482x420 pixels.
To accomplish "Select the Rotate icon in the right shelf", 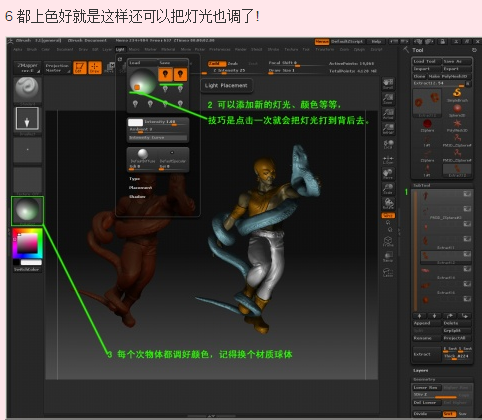I will pyautogui.click(x=388, y=203).
